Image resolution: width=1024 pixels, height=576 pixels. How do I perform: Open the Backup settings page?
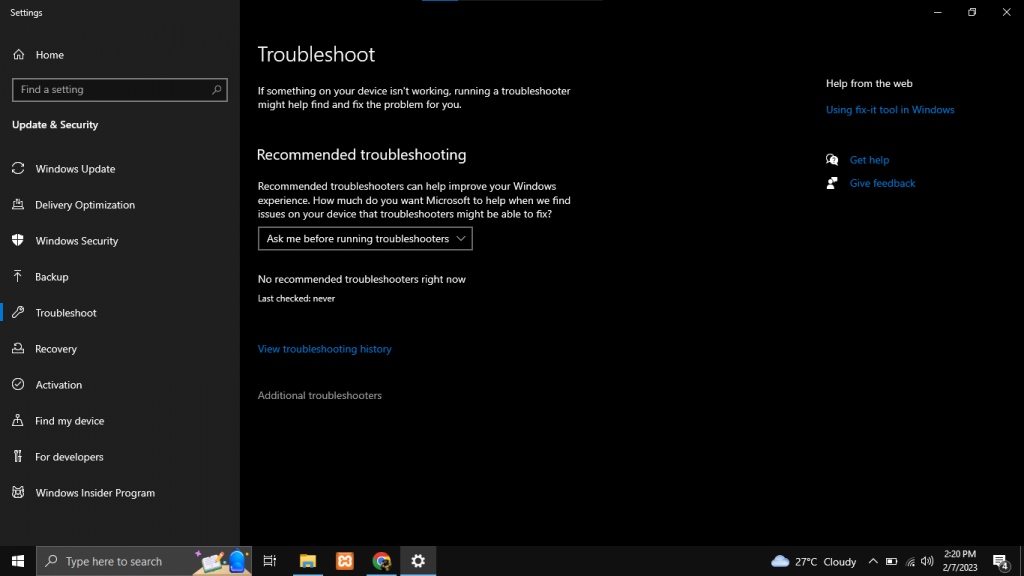52,276
